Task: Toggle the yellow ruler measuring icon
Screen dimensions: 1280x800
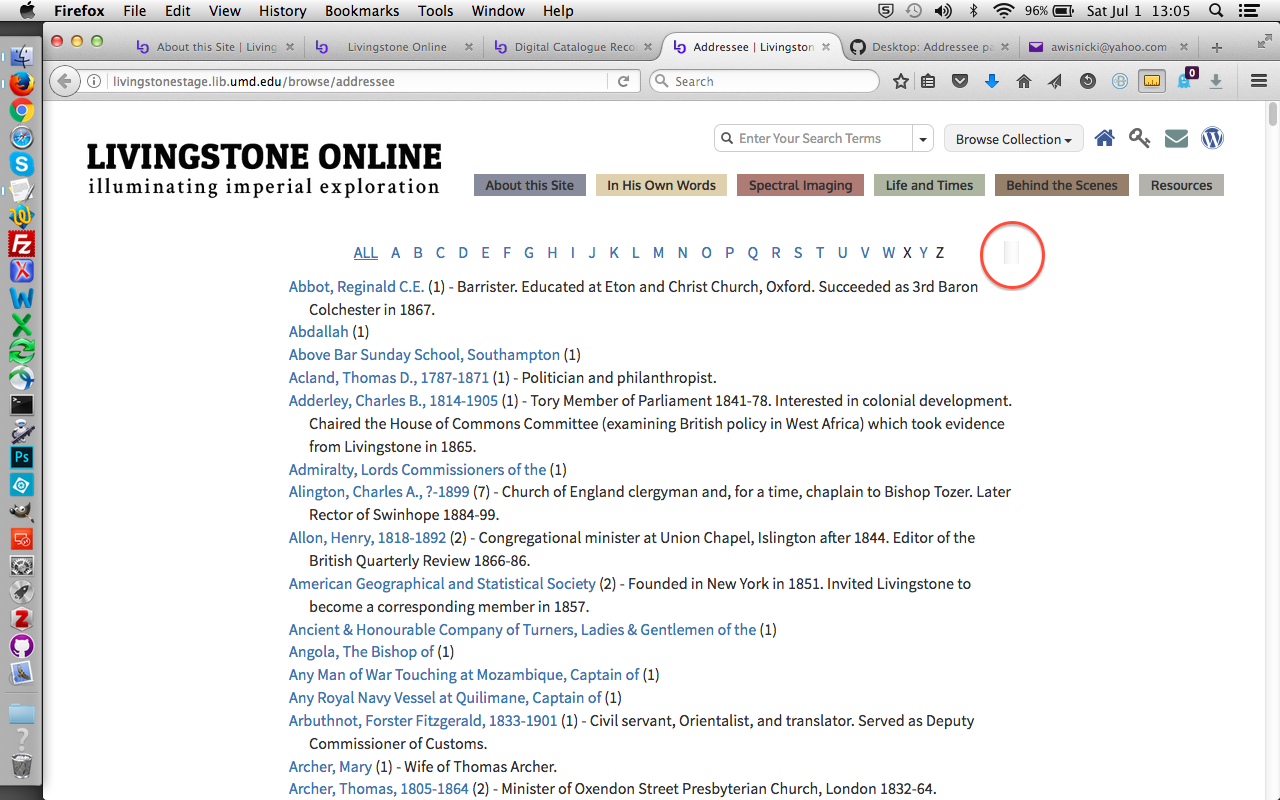Action: 1152,81
